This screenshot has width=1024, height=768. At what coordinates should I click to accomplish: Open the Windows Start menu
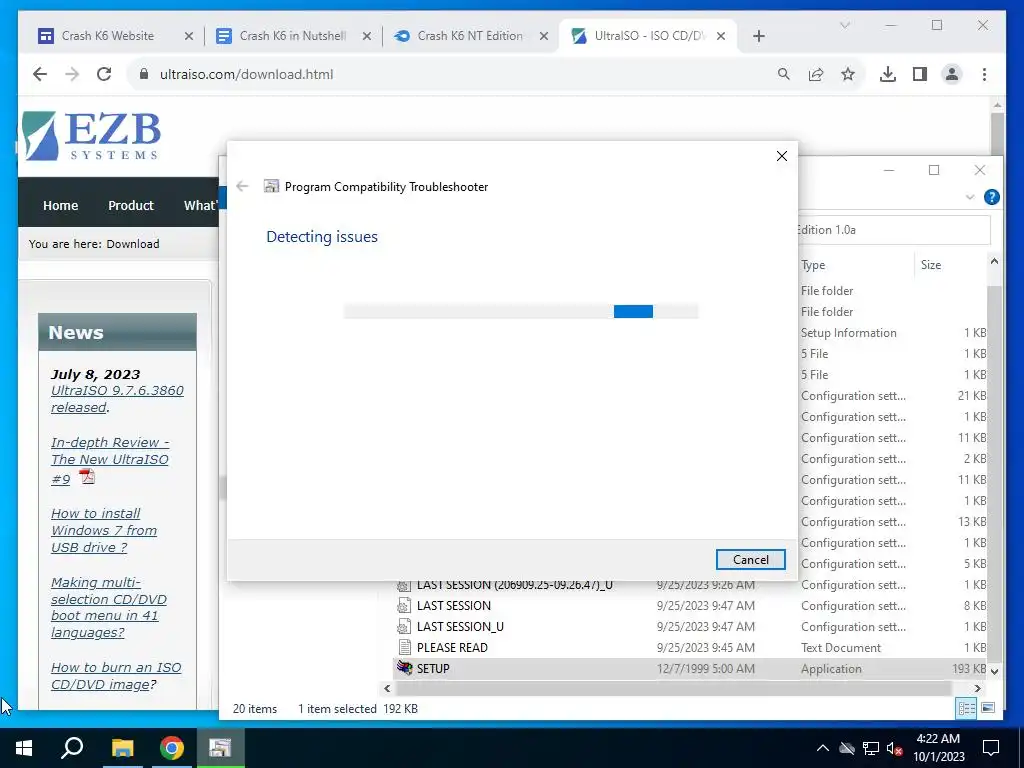point(24,748)
